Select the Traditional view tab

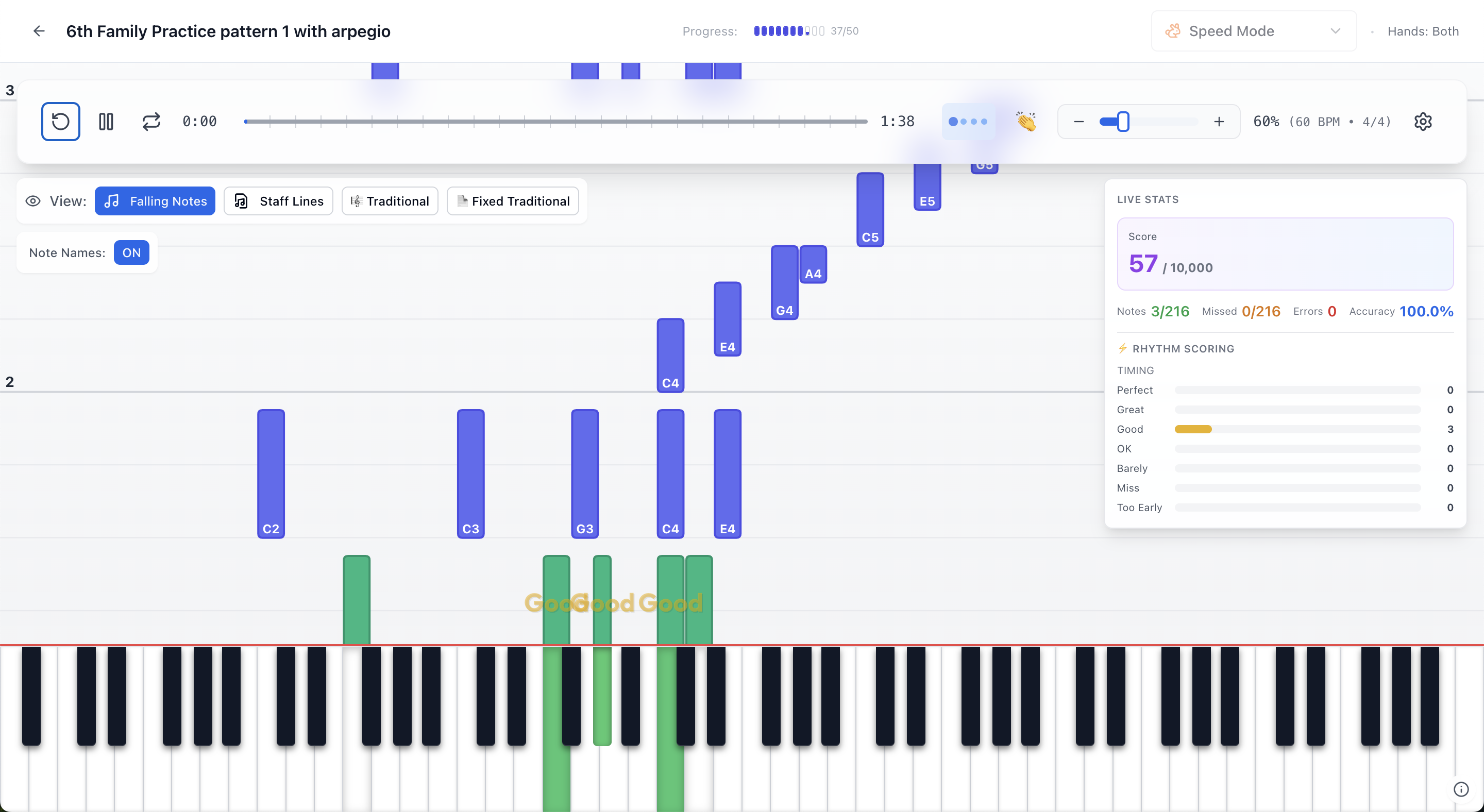pos(390,200)
